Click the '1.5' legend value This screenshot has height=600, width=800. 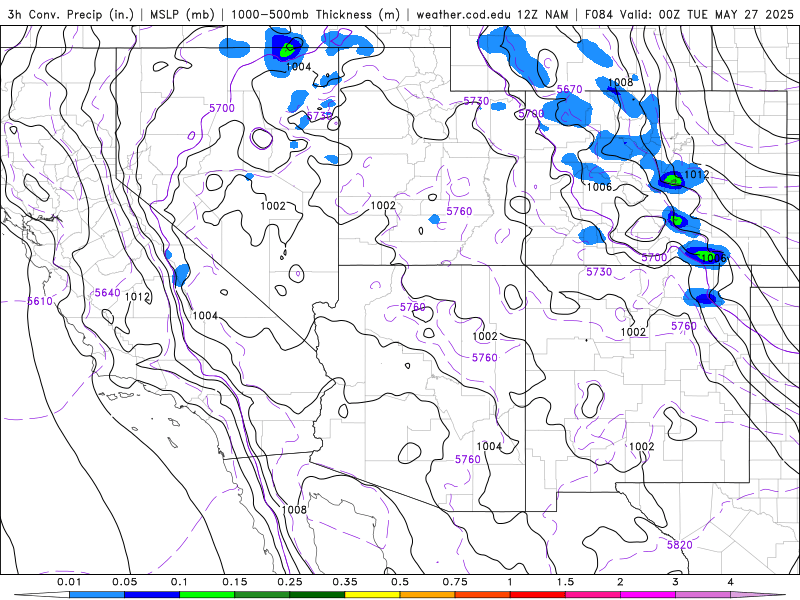click(565, 582)
